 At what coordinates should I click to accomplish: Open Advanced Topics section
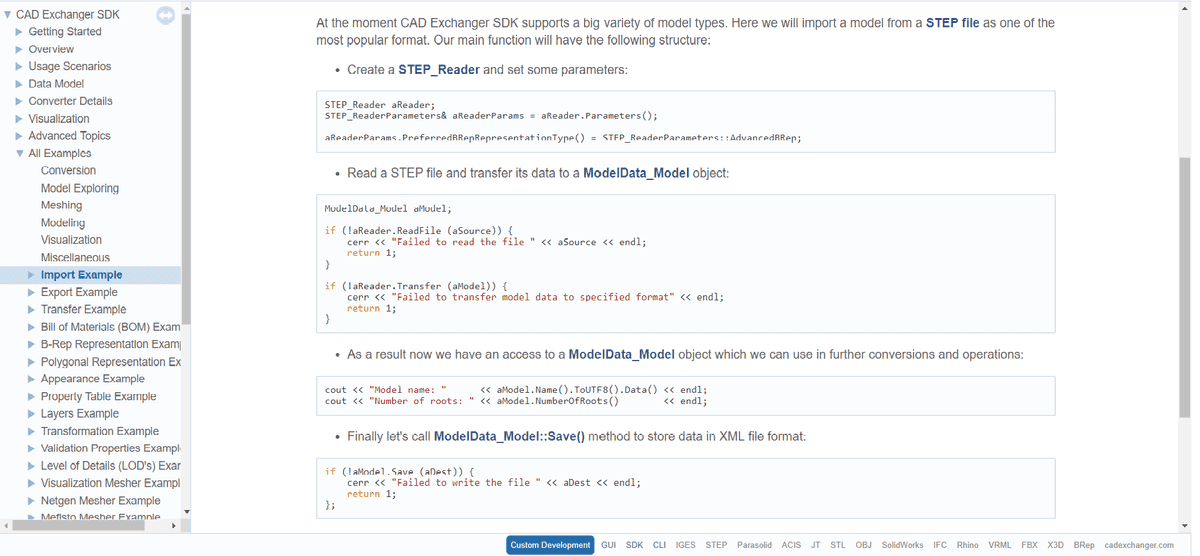pyautogui.click(x=69, y=136)
